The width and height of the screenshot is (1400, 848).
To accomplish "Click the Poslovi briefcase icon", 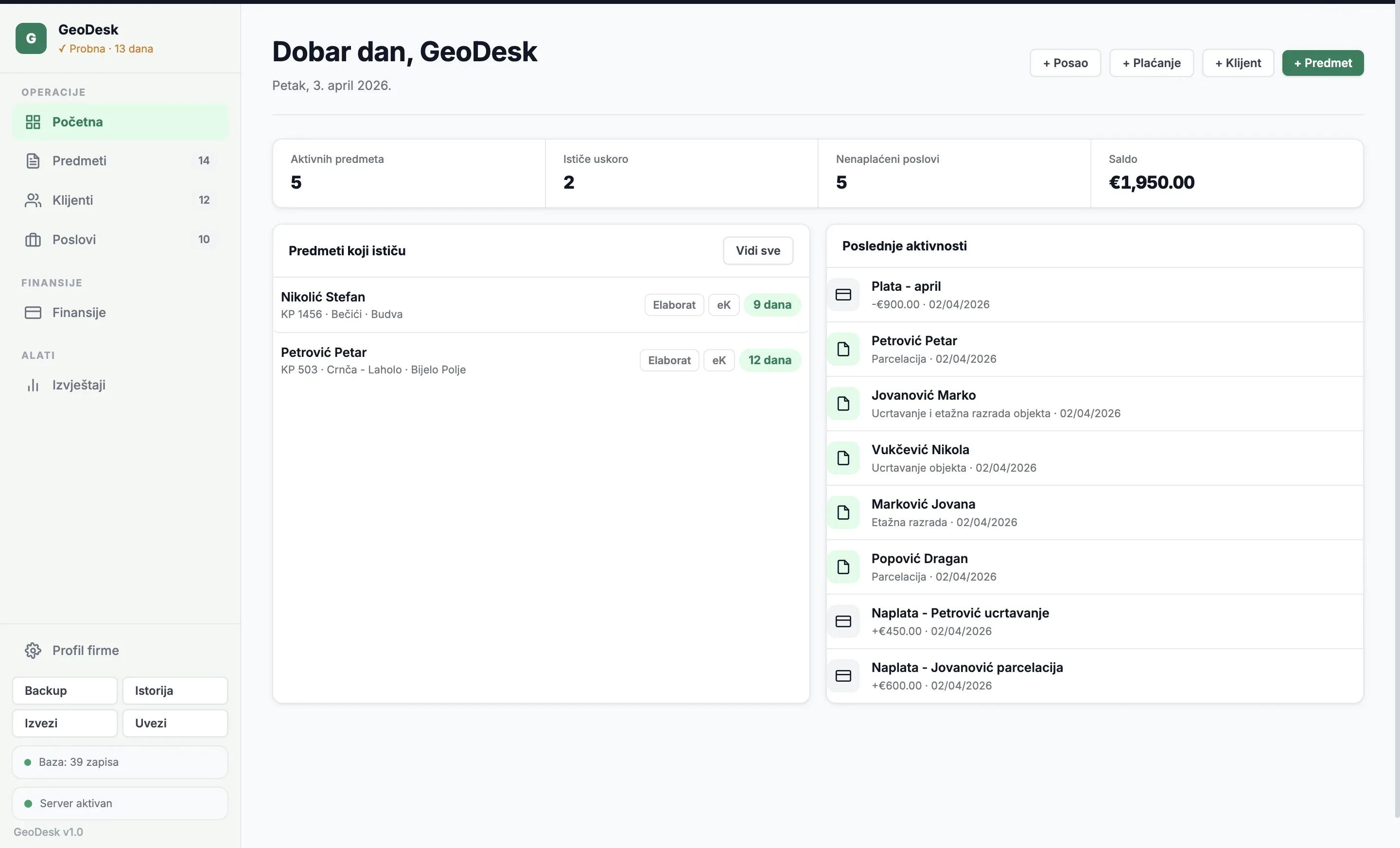I will coord(33,239).
